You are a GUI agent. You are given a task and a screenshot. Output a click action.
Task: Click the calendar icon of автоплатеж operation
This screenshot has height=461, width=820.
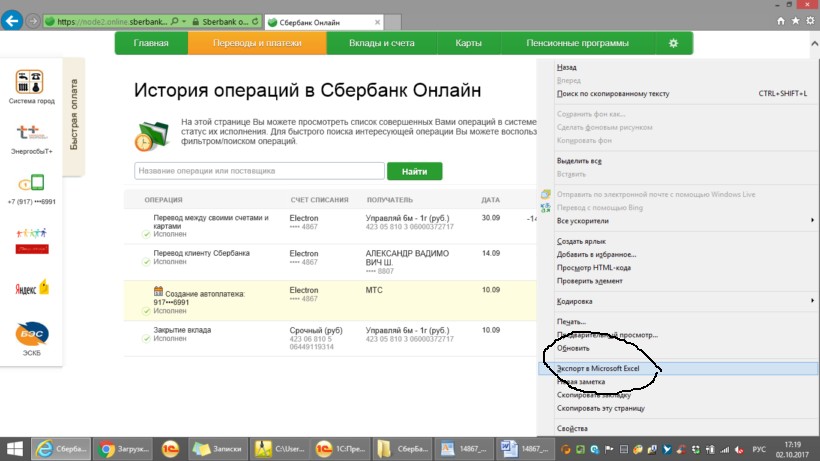[158, 291]
